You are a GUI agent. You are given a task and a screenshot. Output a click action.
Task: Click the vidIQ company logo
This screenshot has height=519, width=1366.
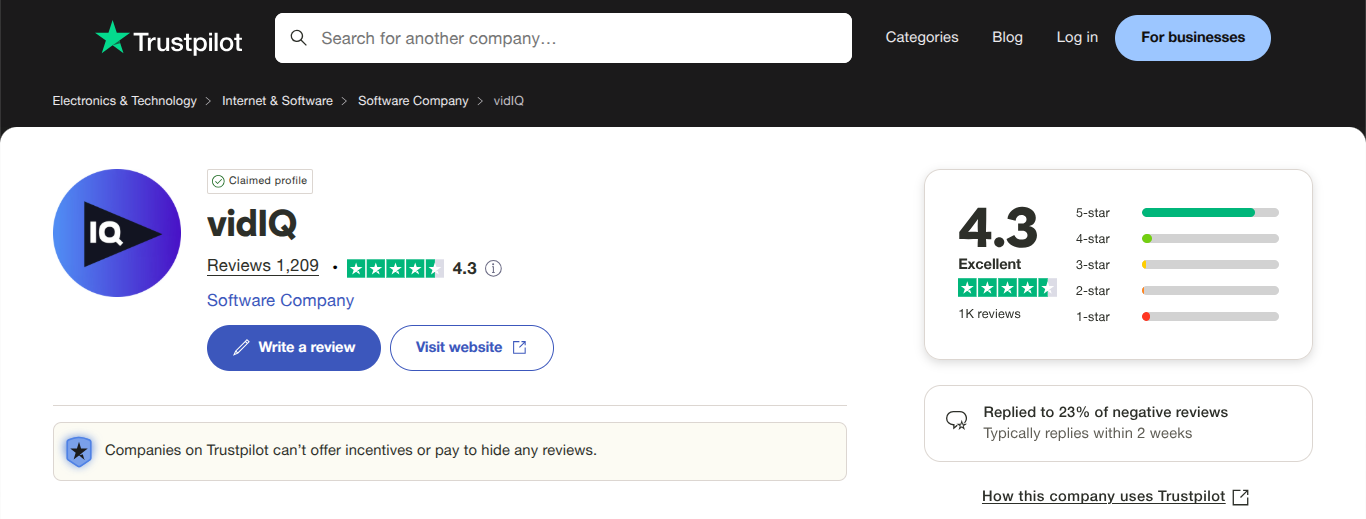(x=117, y=233)
